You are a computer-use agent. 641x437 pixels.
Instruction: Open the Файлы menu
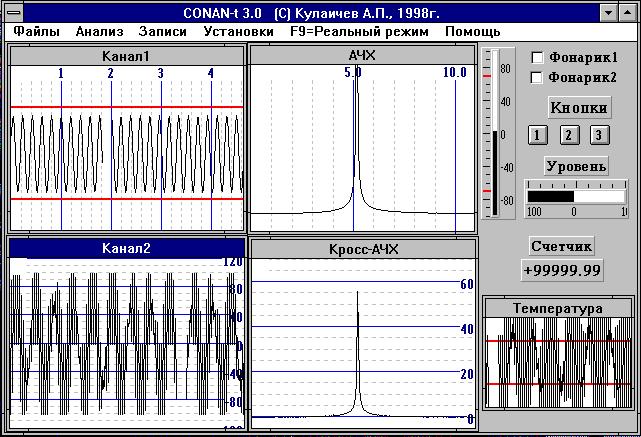coord(37,31)
